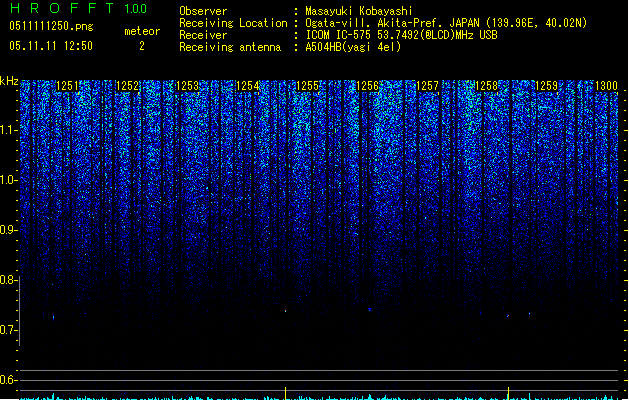Click the 1.0 frequency axis label
The height and width of the screenshot is (400, 629).
tap(9, 180)
